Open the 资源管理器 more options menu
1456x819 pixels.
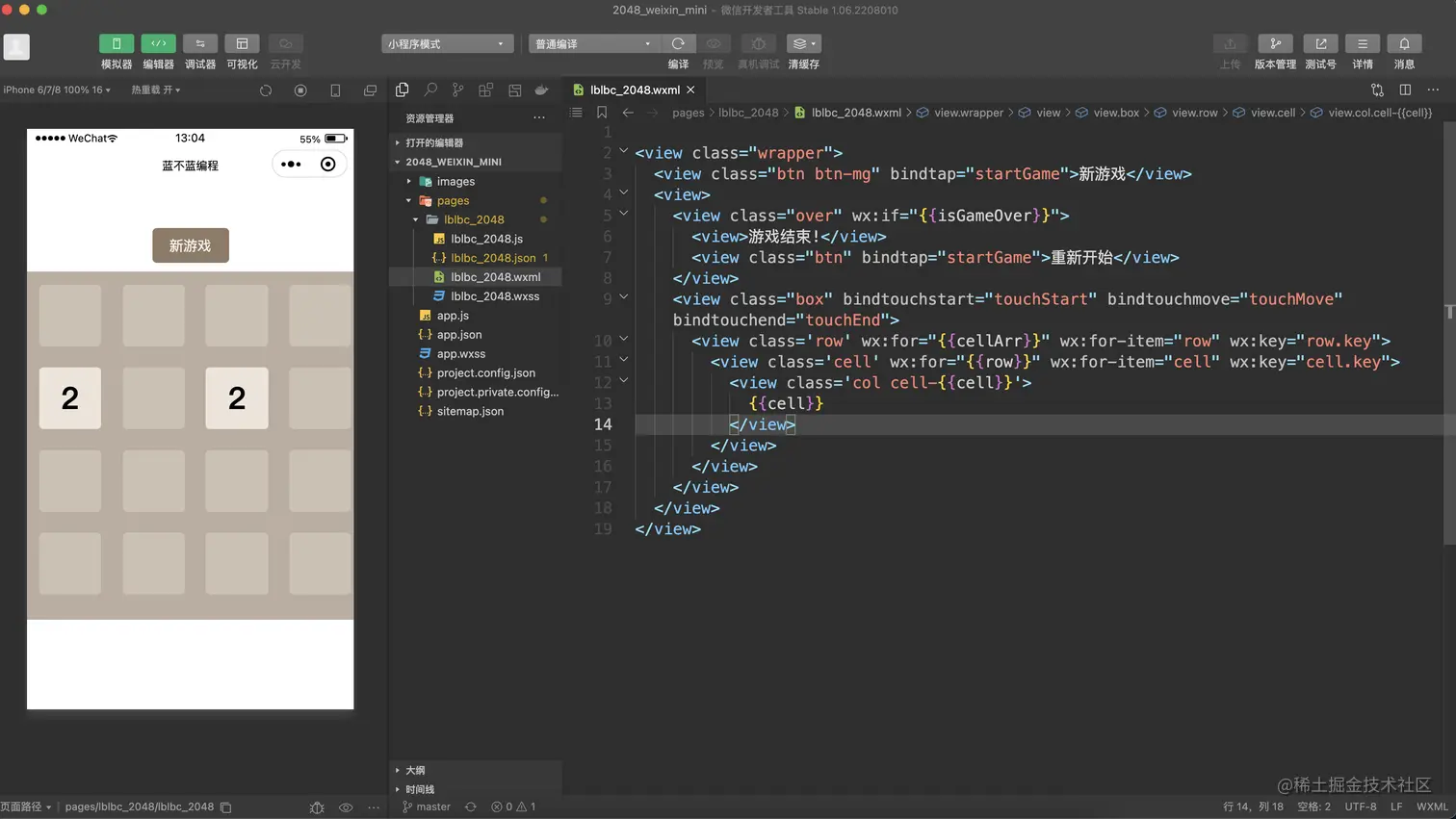click(539, 118)
